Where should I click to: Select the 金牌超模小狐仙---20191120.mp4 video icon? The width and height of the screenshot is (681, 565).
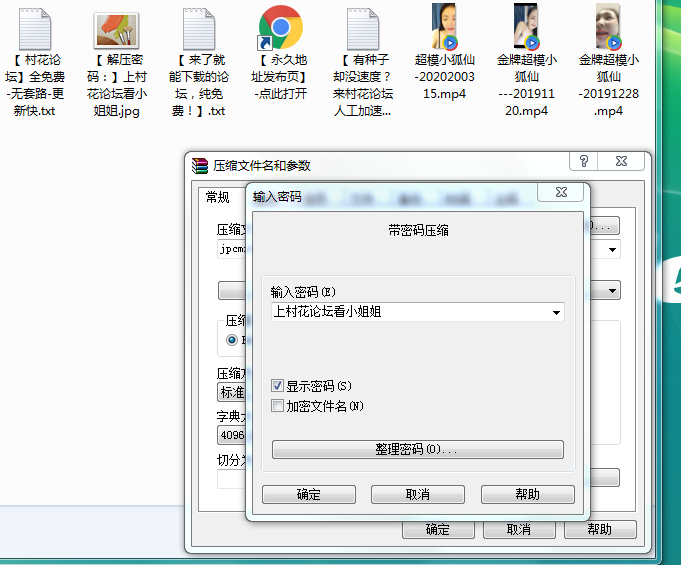pyautogui.click(x=526, y=26)
